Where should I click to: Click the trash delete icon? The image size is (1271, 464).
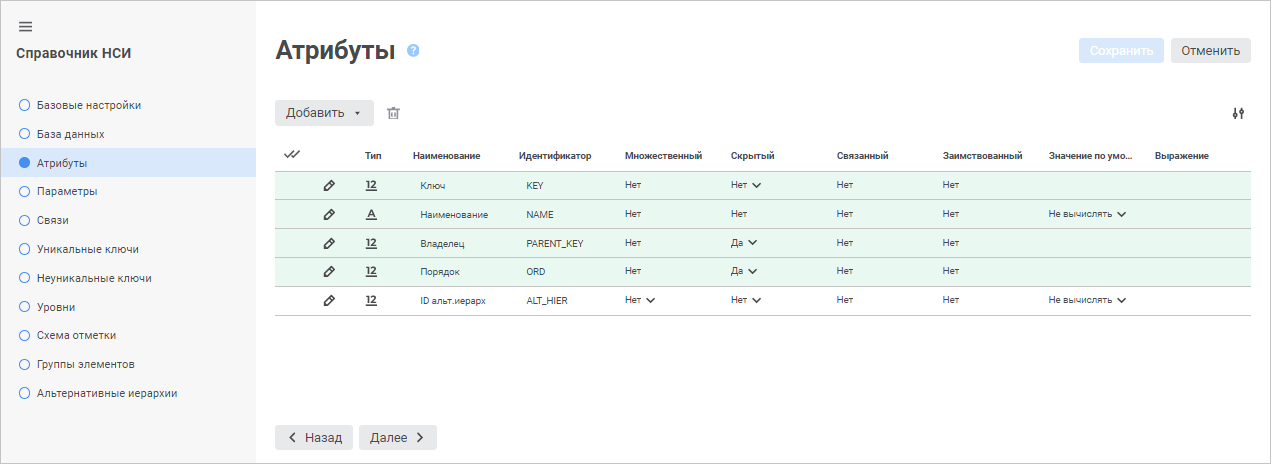pyautogui.click(x=393, y=113)
